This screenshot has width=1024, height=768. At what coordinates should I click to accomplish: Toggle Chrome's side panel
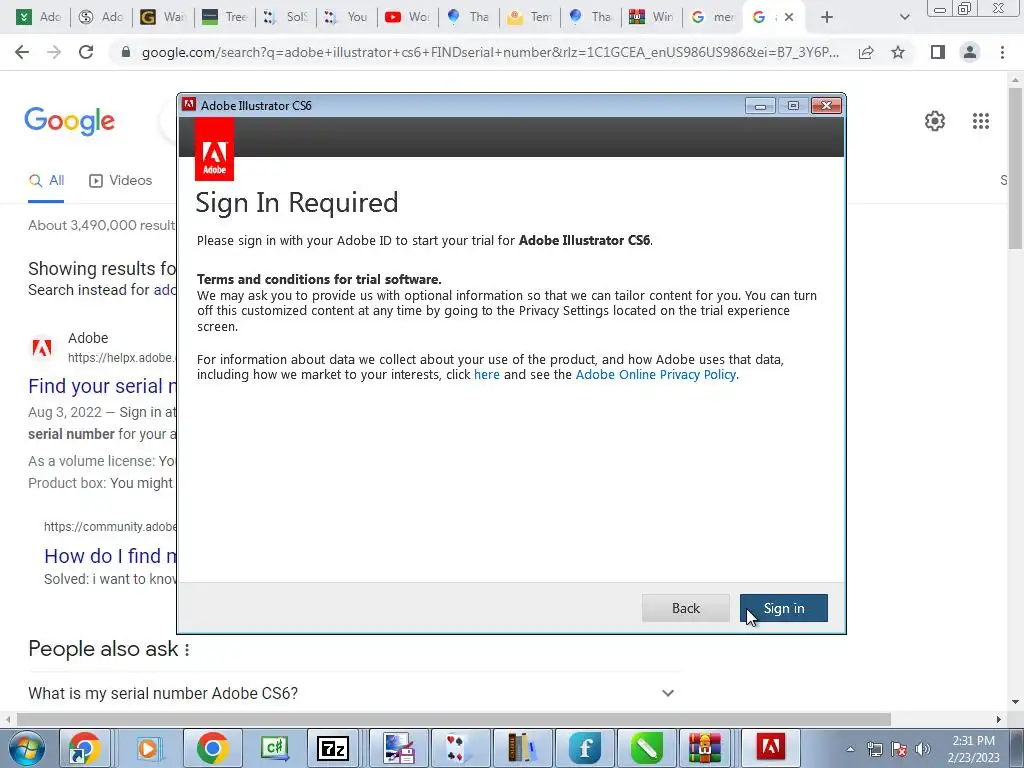coord(938,52)
